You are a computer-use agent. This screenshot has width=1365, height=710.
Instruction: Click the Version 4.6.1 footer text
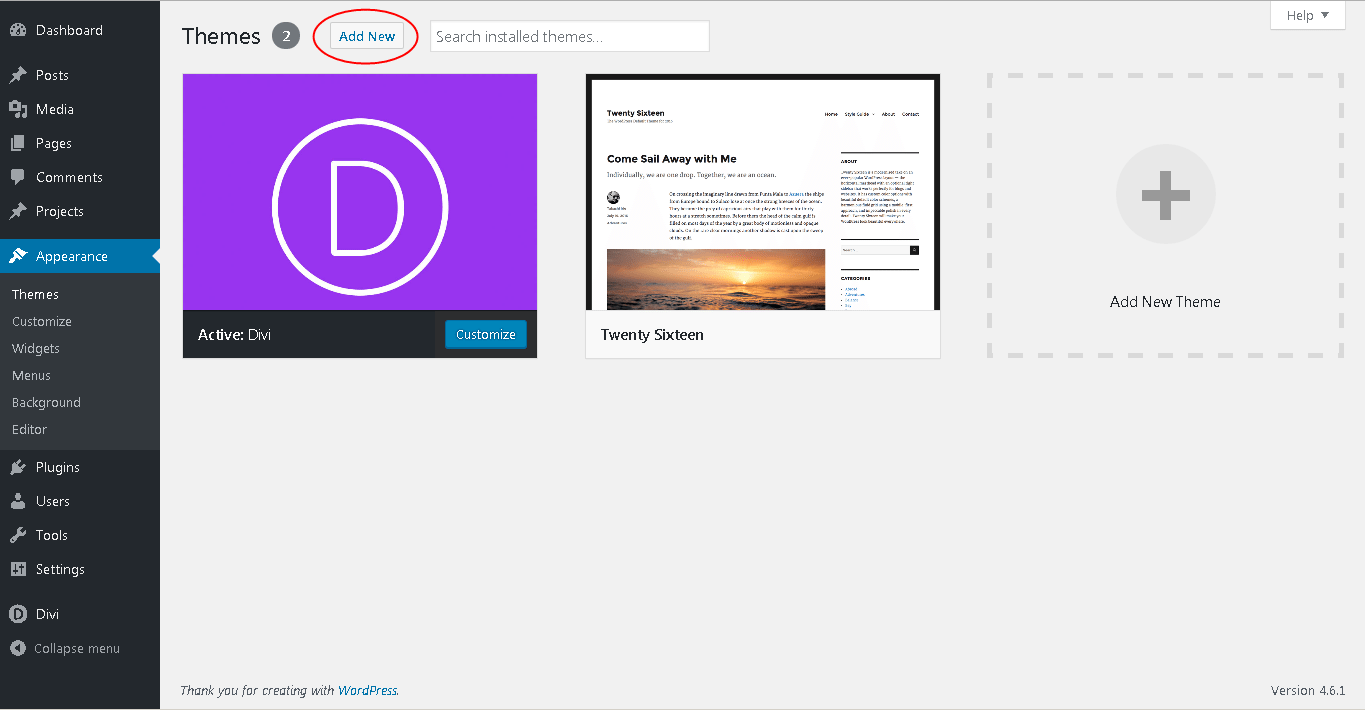pyautogui.click(x=1308, y=690)
